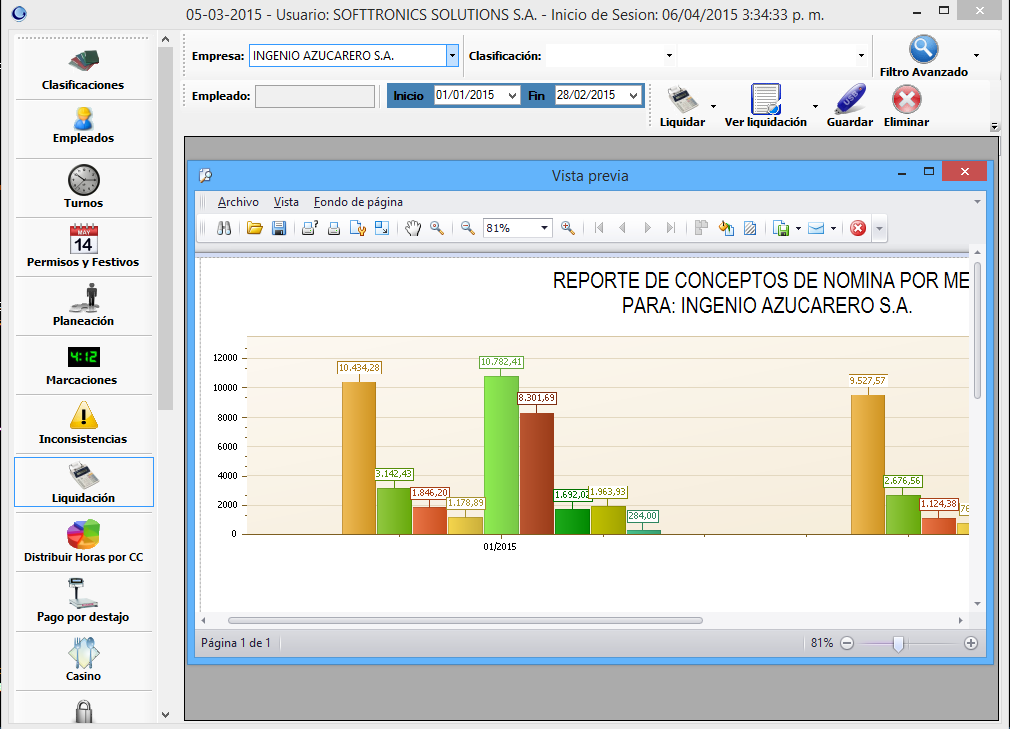1010x729 pixels.
Task: Open Liquidación module in sidebar
Action: pyautogui.click(x=83, y=482)
